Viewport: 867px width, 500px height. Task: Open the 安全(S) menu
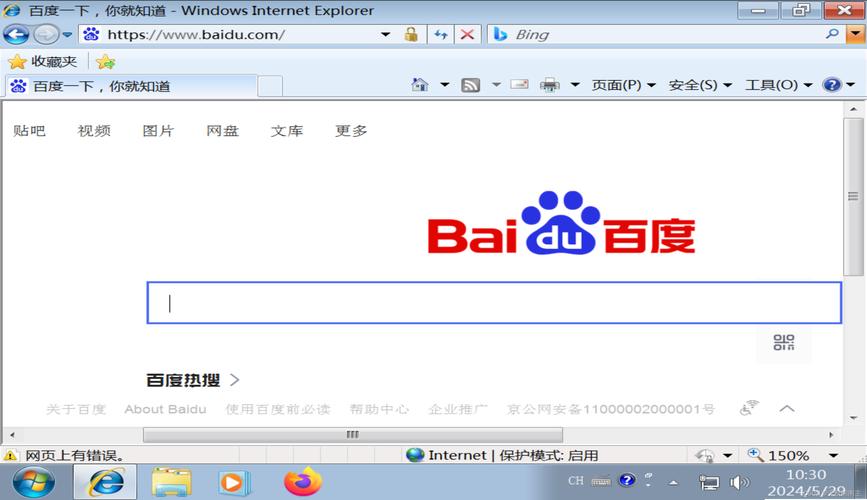click(699, 85)
